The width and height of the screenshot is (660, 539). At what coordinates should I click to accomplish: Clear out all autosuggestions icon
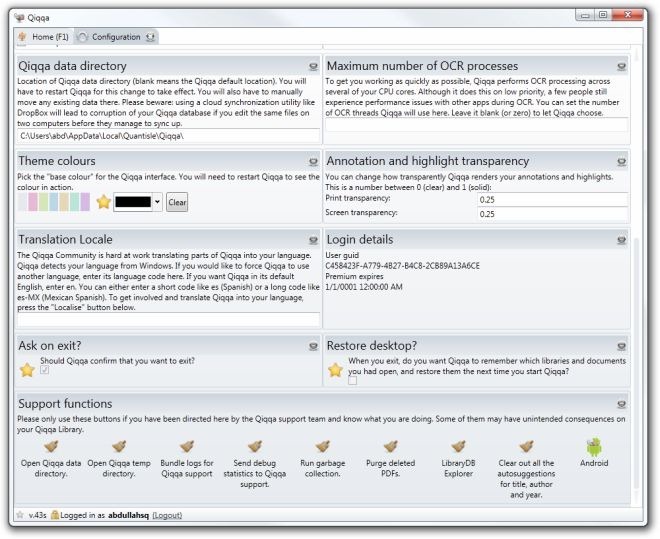[x=526, y=446]
